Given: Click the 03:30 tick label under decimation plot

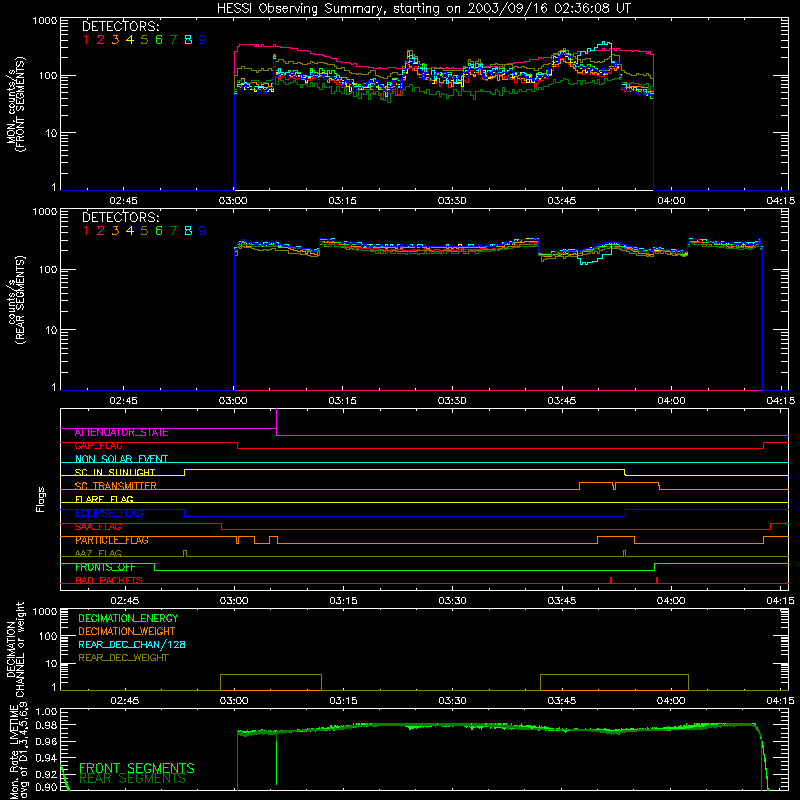Looking at the screenshot, I should tap(452, 701).
